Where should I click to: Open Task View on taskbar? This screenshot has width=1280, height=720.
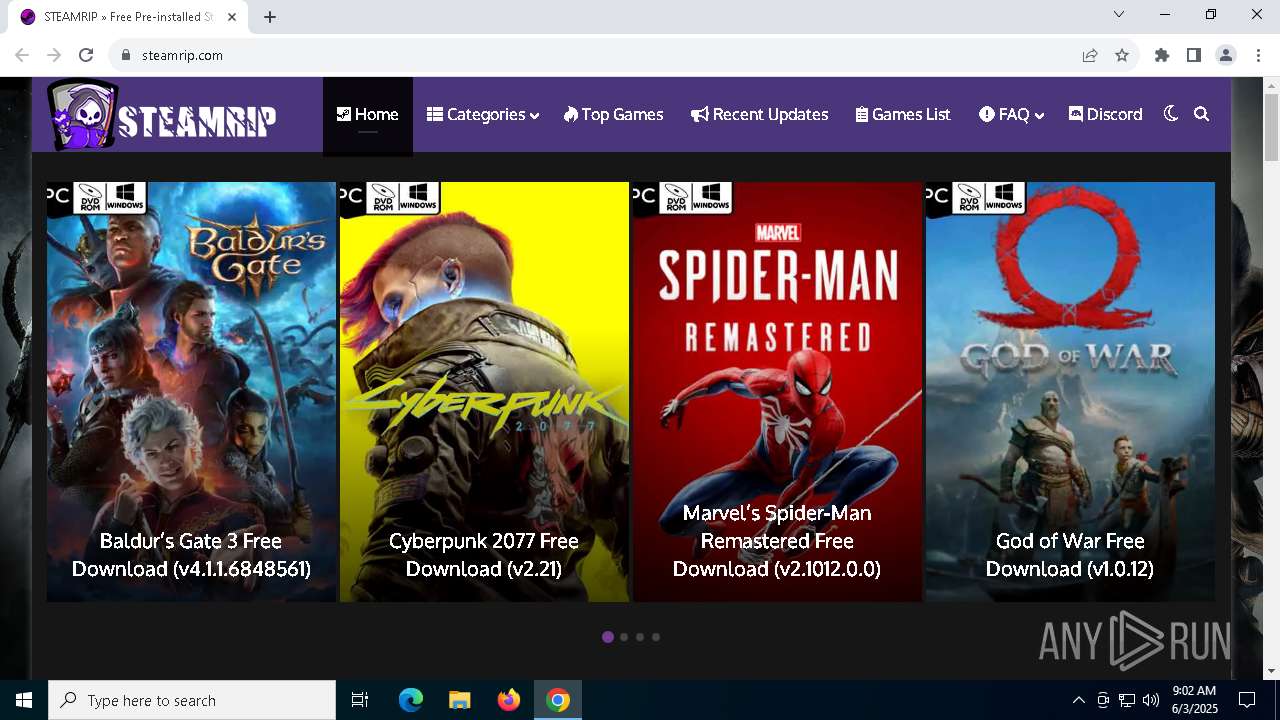[x=360, y=700]
